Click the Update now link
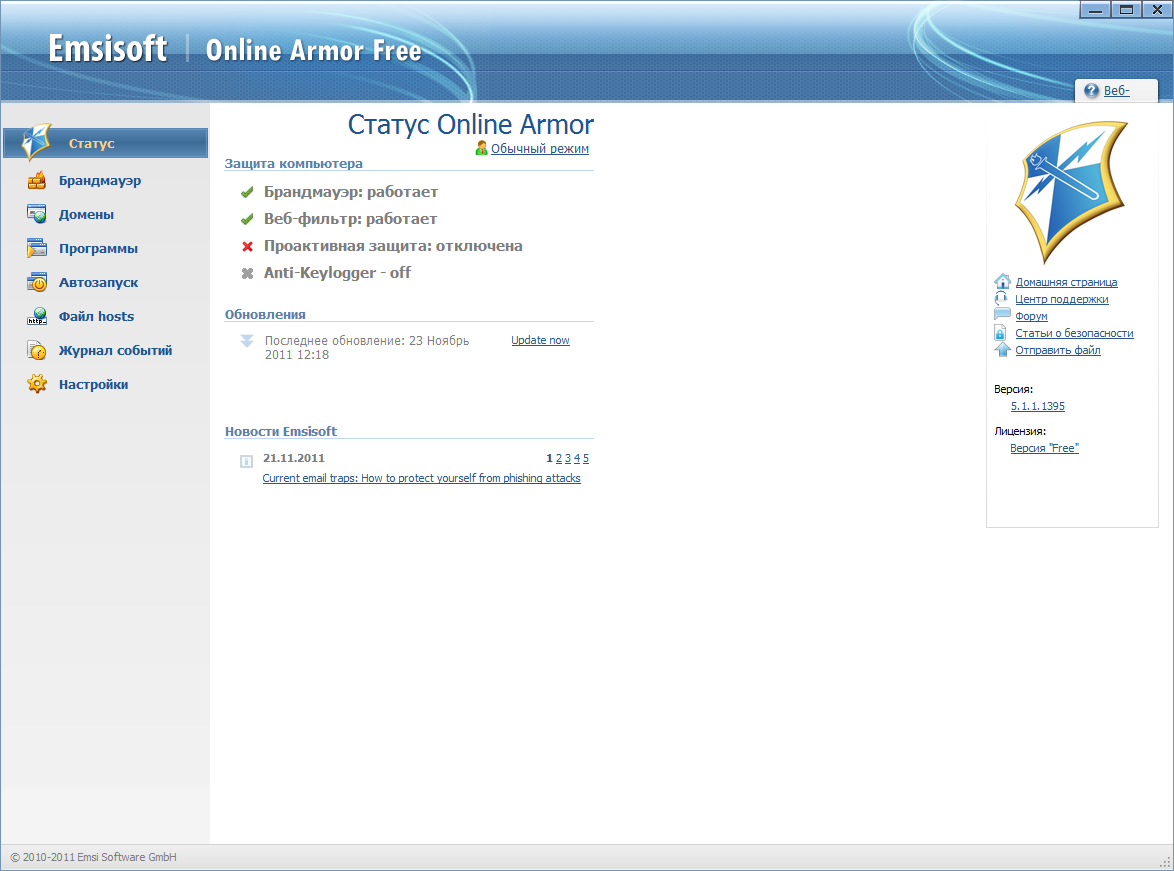Viewport: 1174px width, 871px height. (x=540, y=340)
